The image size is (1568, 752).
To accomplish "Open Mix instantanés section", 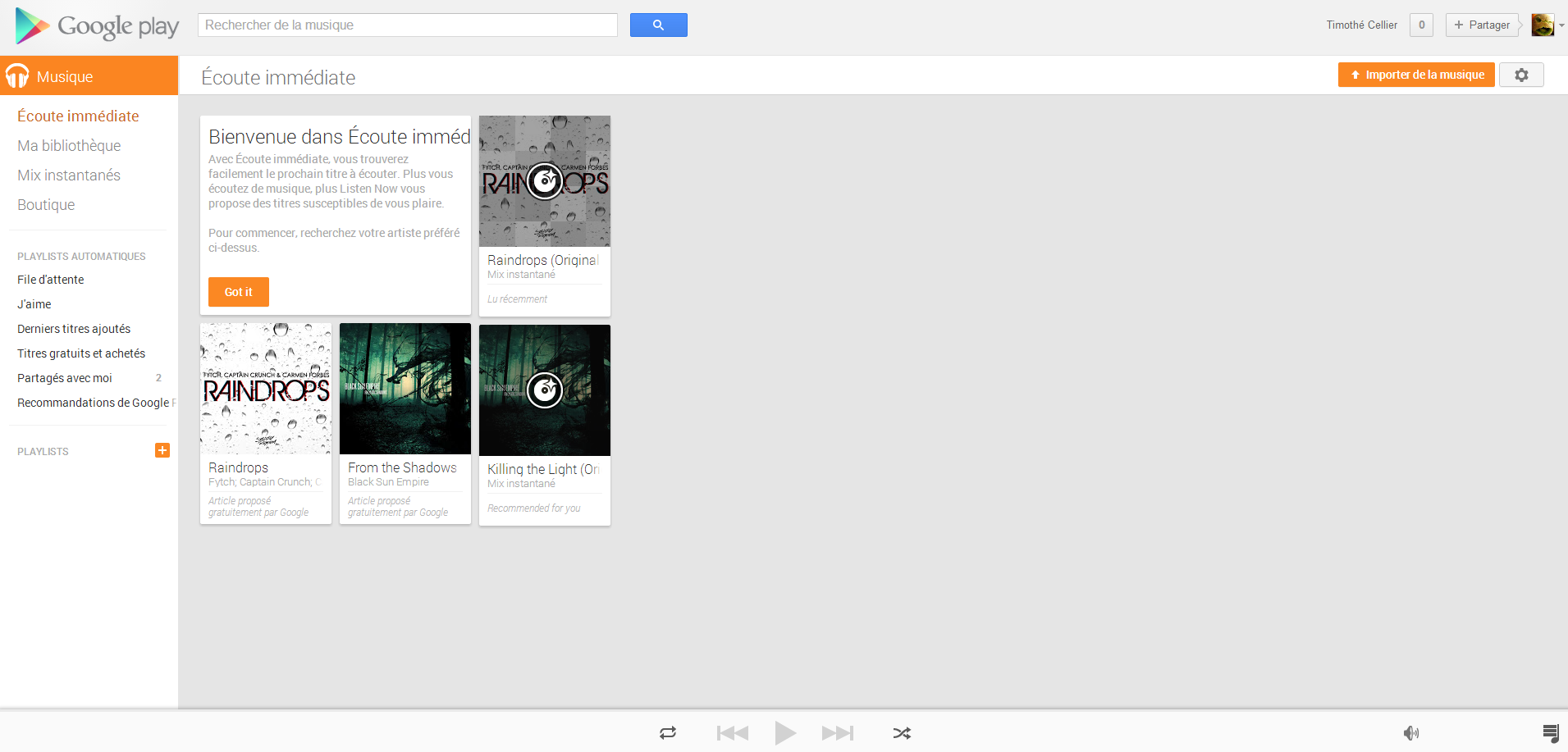I will (x=69, y=175).
